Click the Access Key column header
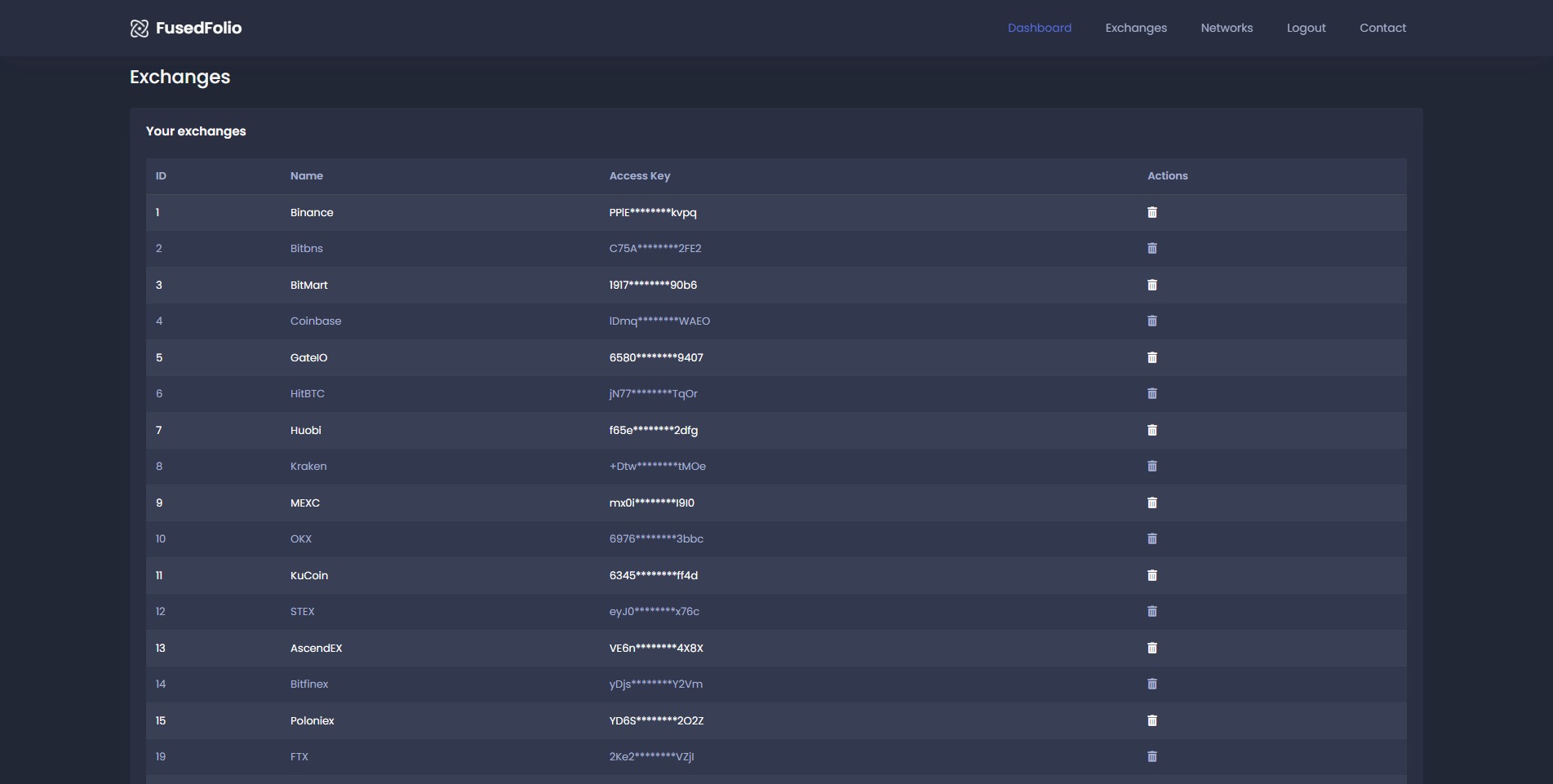 coord(640,176)
